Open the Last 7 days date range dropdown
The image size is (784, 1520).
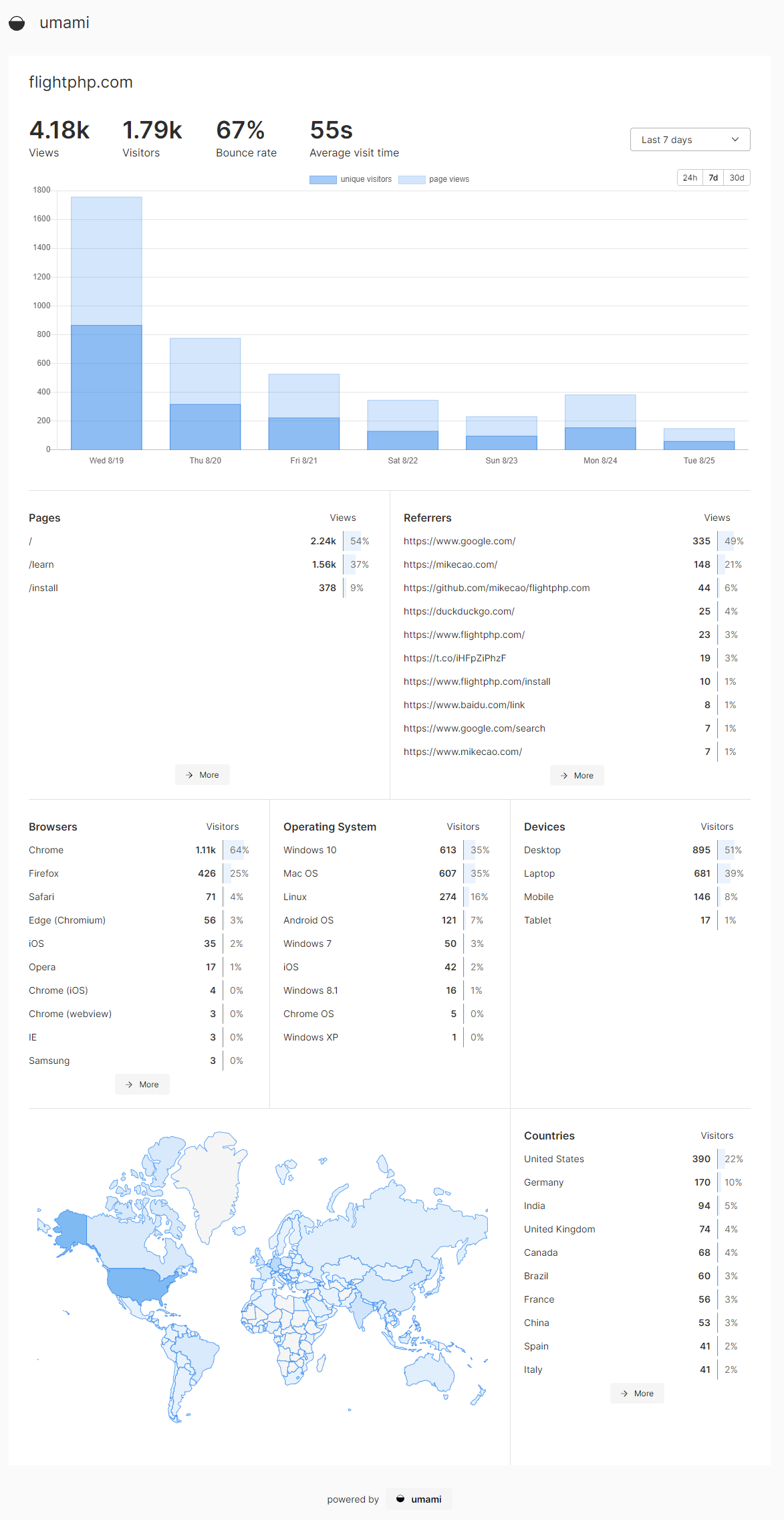tap(690, 140)
